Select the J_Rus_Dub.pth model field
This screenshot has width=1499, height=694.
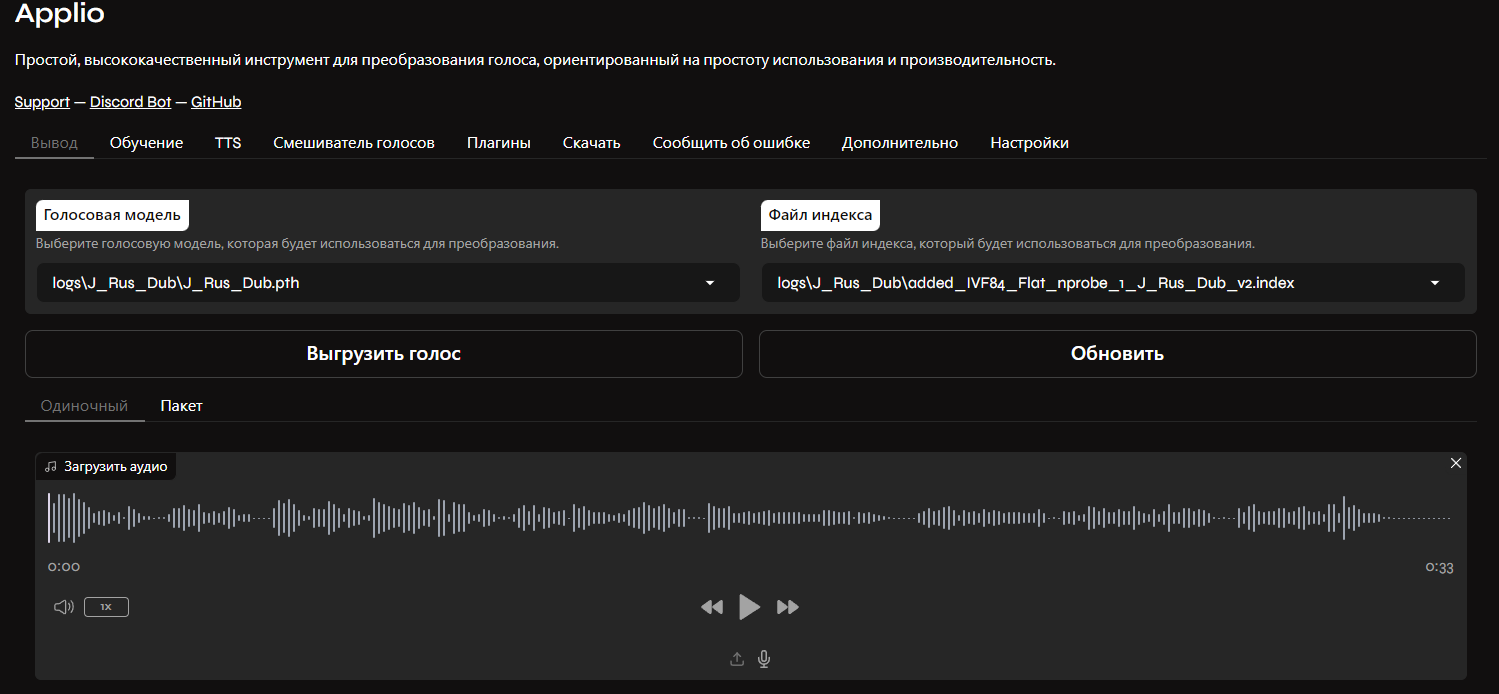pyautogui.click(x=370, y=283)
